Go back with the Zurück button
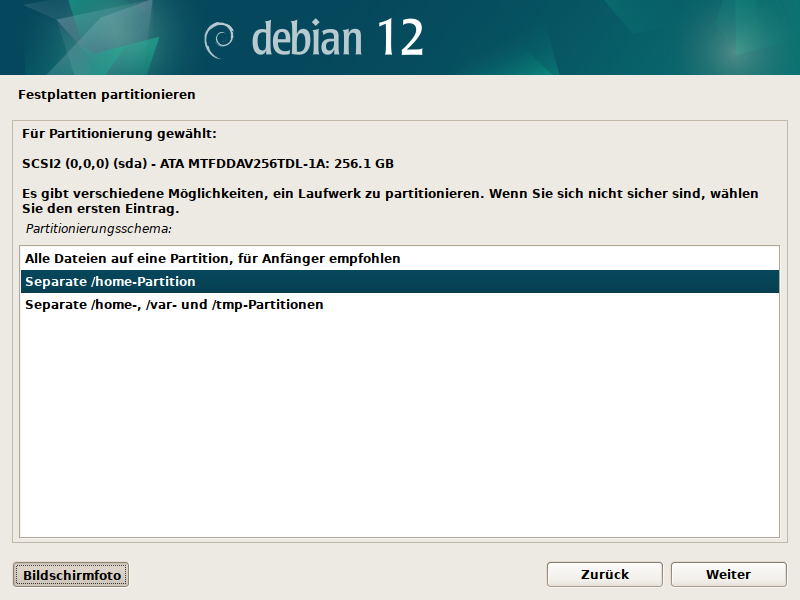This screenshot has width=800, height=600. pos(604,574)
